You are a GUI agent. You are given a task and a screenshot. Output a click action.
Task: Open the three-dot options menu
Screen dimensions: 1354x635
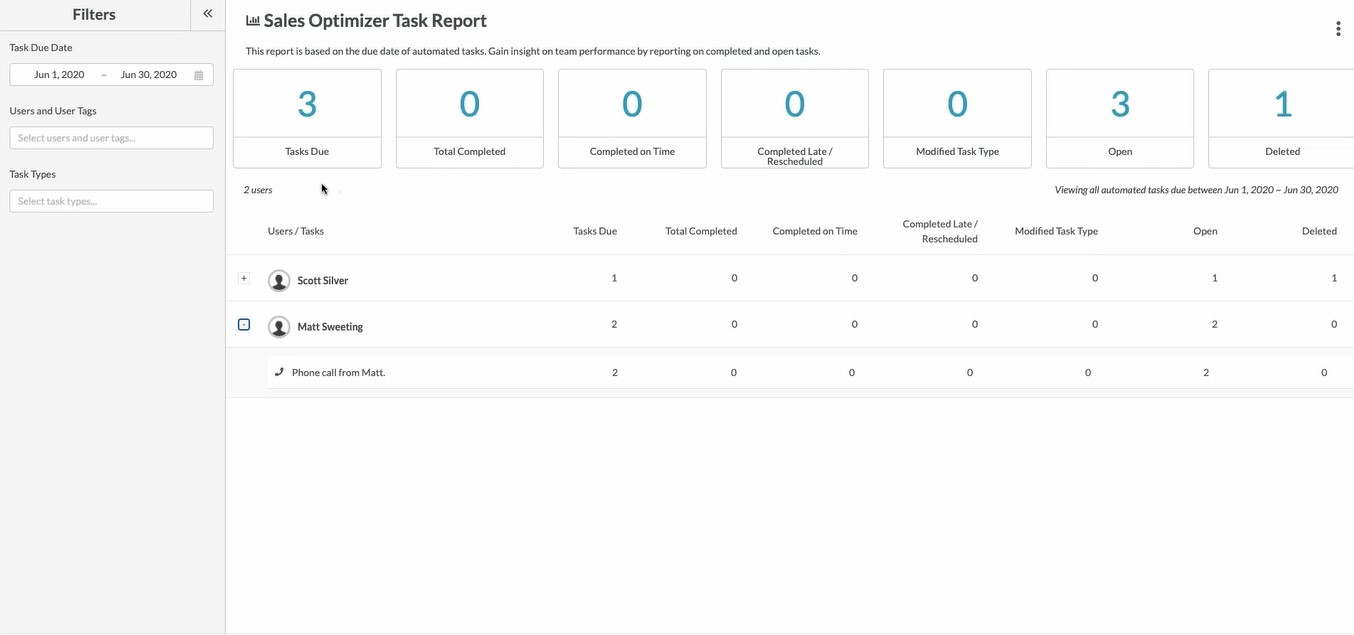click(1337, 29)
